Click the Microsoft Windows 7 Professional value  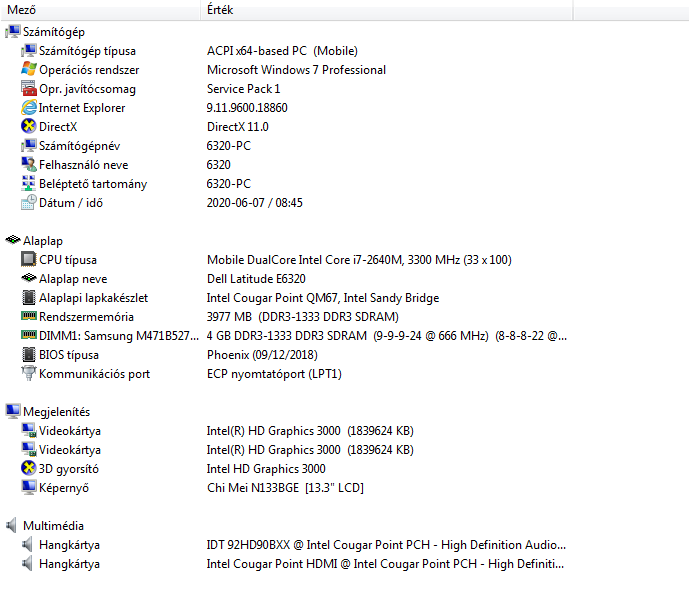(296, 70)
